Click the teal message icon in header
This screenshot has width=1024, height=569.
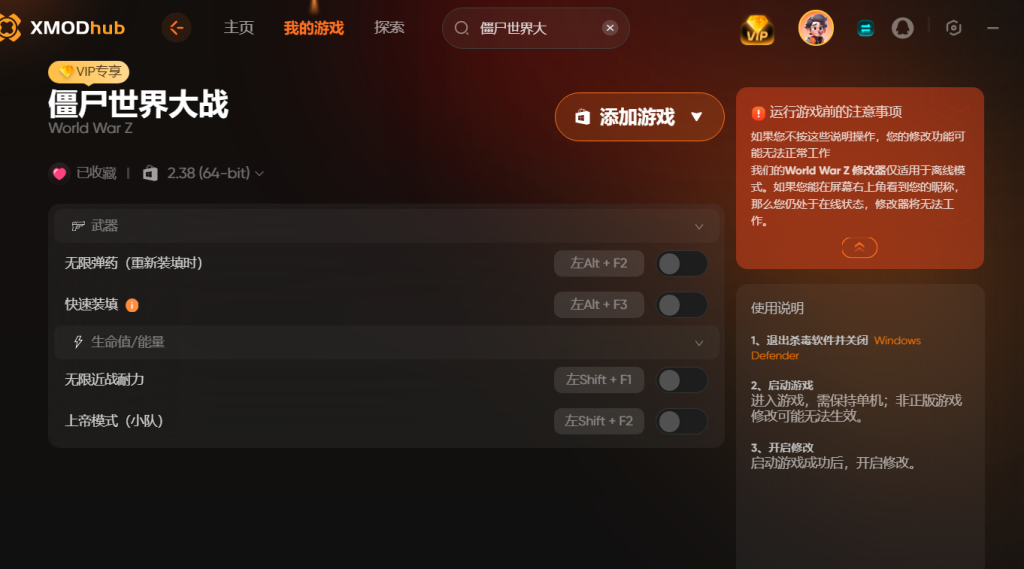click(x=865, y=28)
